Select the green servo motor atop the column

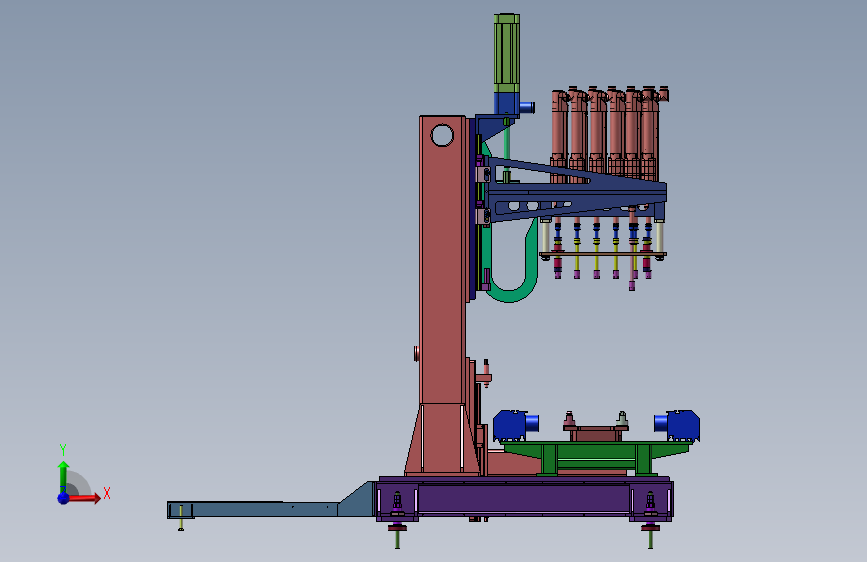[x=506, y=53]
